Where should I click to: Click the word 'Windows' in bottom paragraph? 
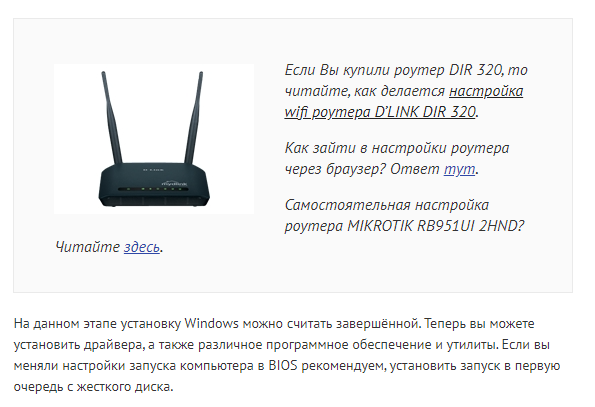[211, 324]
